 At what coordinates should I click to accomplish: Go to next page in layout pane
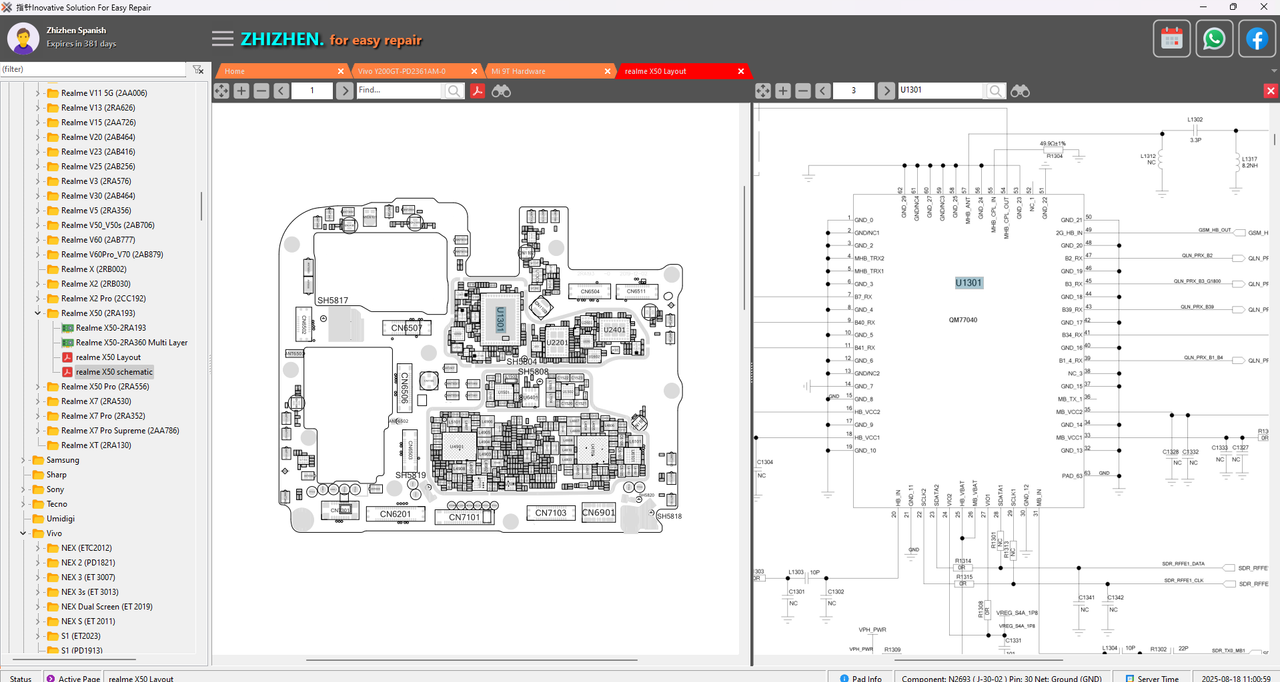(344, 91)
